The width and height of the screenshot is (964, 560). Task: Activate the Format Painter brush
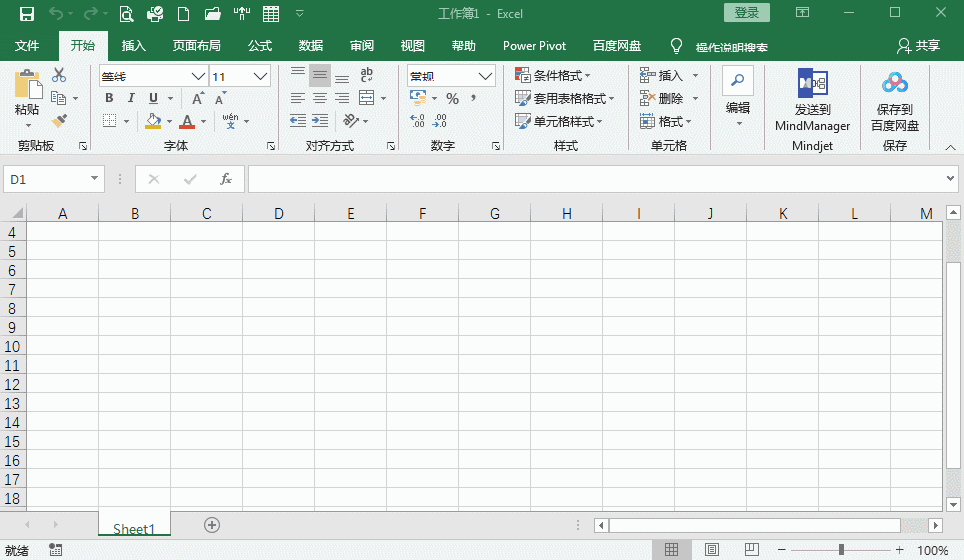(x=59, y=120)
